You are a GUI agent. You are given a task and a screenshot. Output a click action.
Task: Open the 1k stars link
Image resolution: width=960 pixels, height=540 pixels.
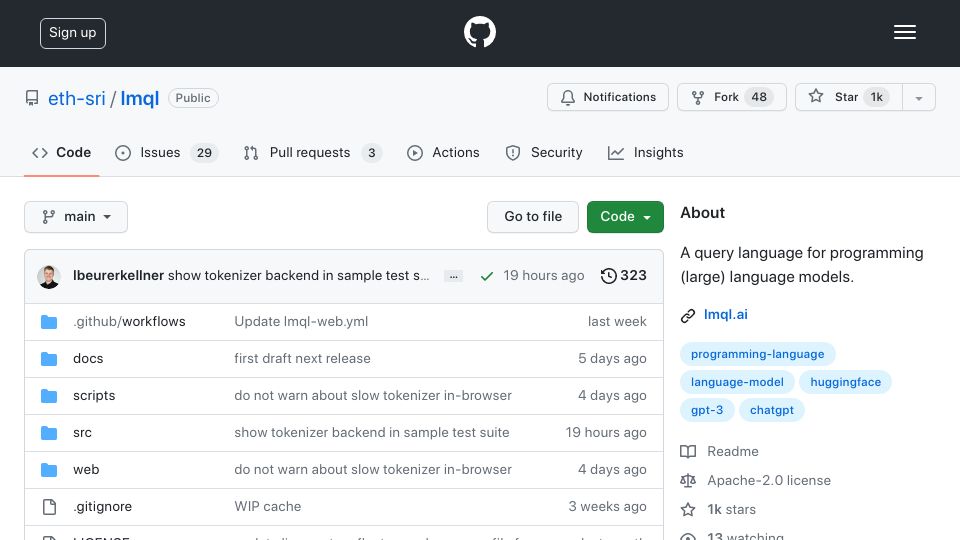click(x=732, y=509)
